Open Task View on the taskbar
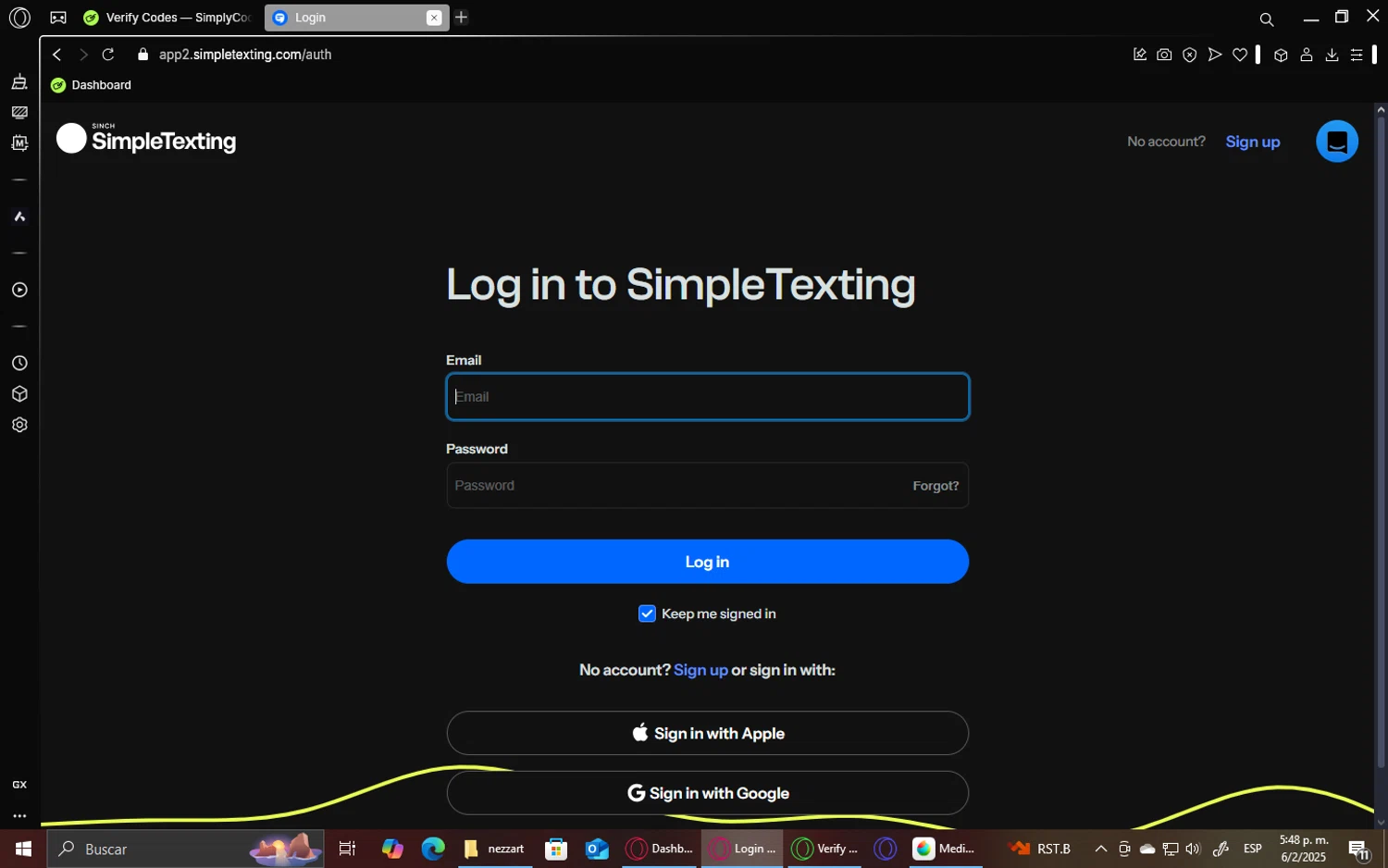 click(348, 849)
